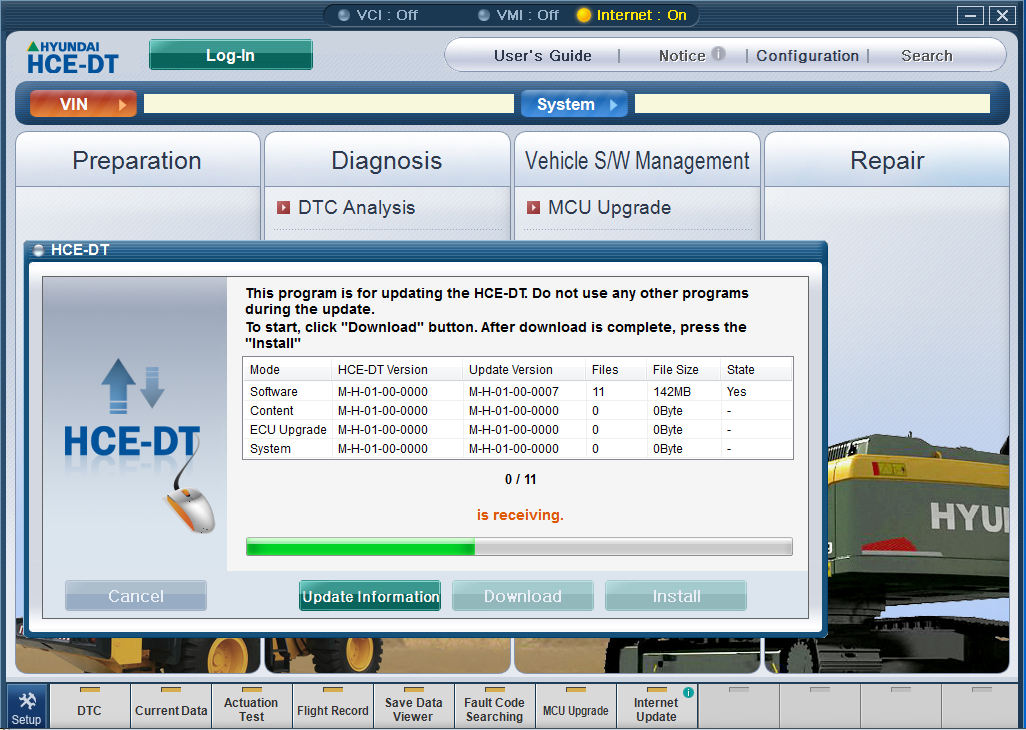Screen dimensions: 1026x730
Task: Click the Notice info icon
Action: [718, 54]
